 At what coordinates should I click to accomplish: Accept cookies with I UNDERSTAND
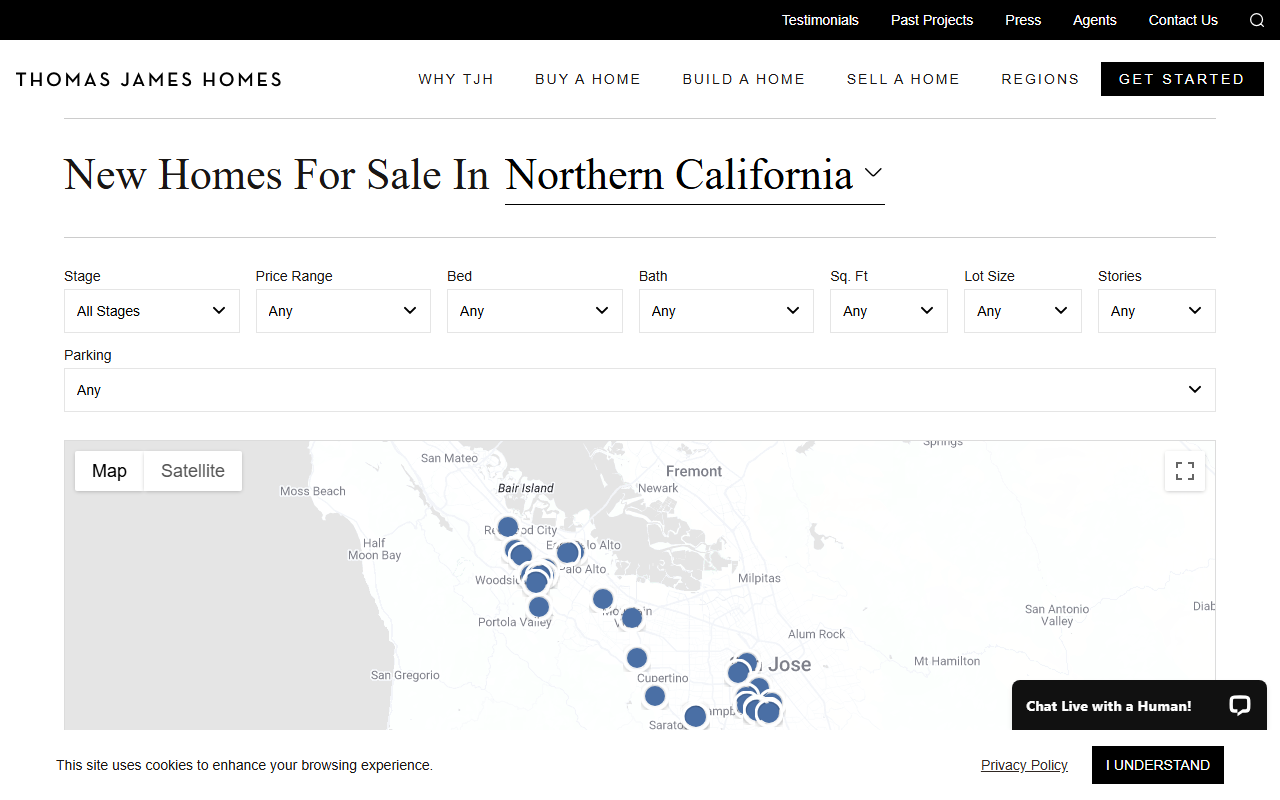[1158, 765]
